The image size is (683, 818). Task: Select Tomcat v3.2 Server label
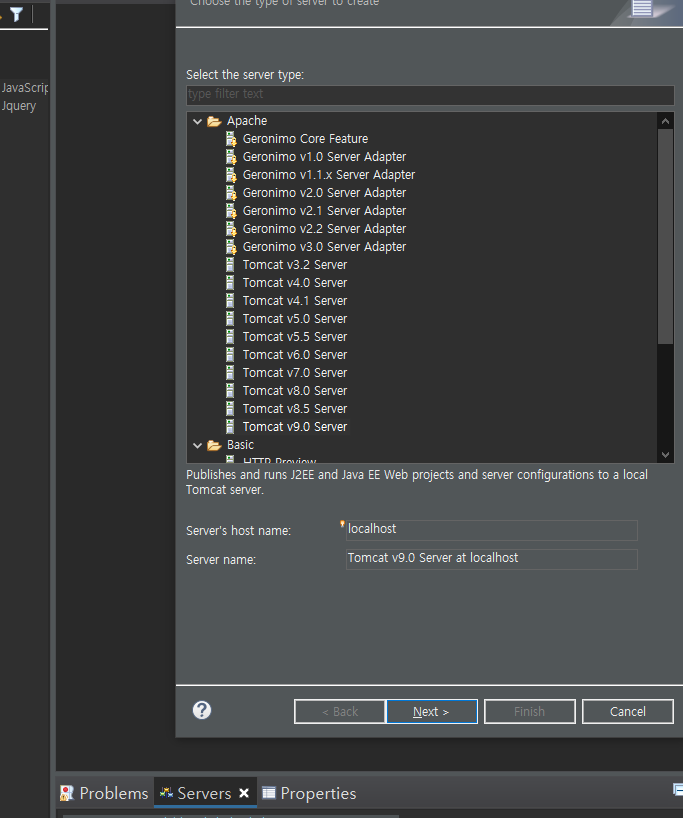(x=295, y=265)
